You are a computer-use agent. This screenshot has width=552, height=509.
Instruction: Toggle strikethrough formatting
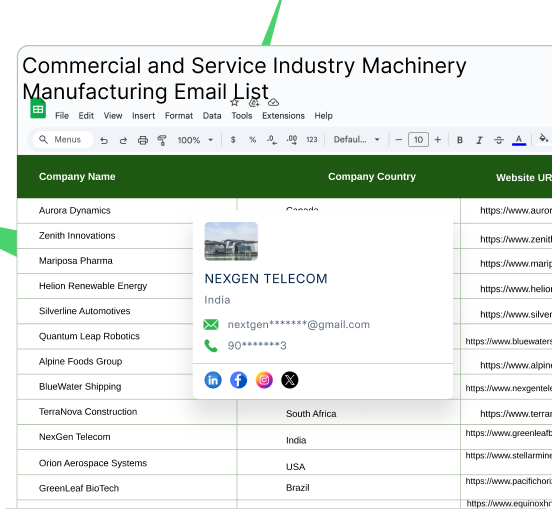(499, 140)
